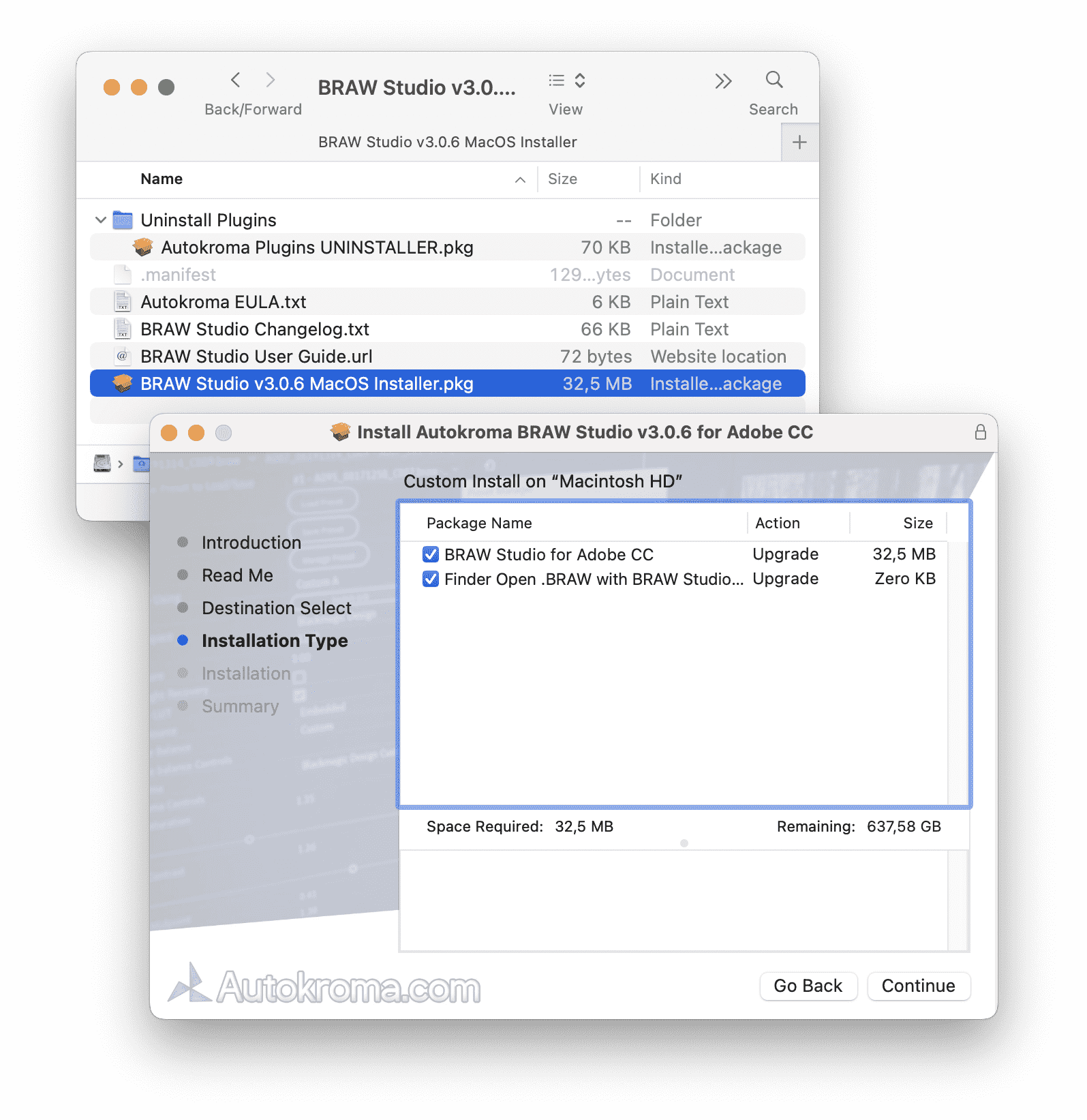Click the Upgrade action for BRAW Studio for Adobe CC
This screenshot has height=1120, width=1087.
click(x=785, y=554)
